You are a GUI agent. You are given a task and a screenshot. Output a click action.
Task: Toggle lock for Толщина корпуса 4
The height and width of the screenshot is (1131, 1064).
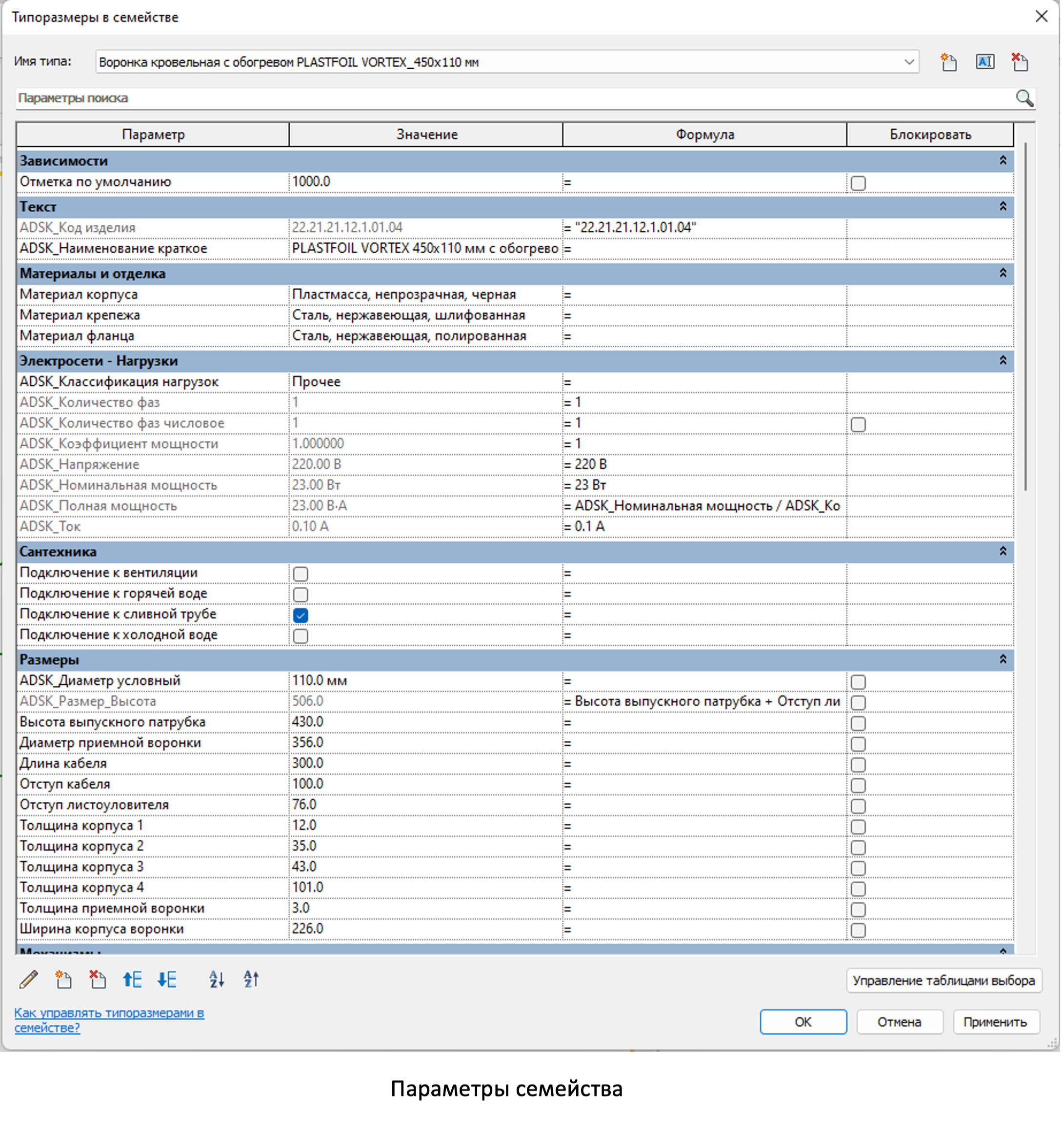tap(858, 889)
